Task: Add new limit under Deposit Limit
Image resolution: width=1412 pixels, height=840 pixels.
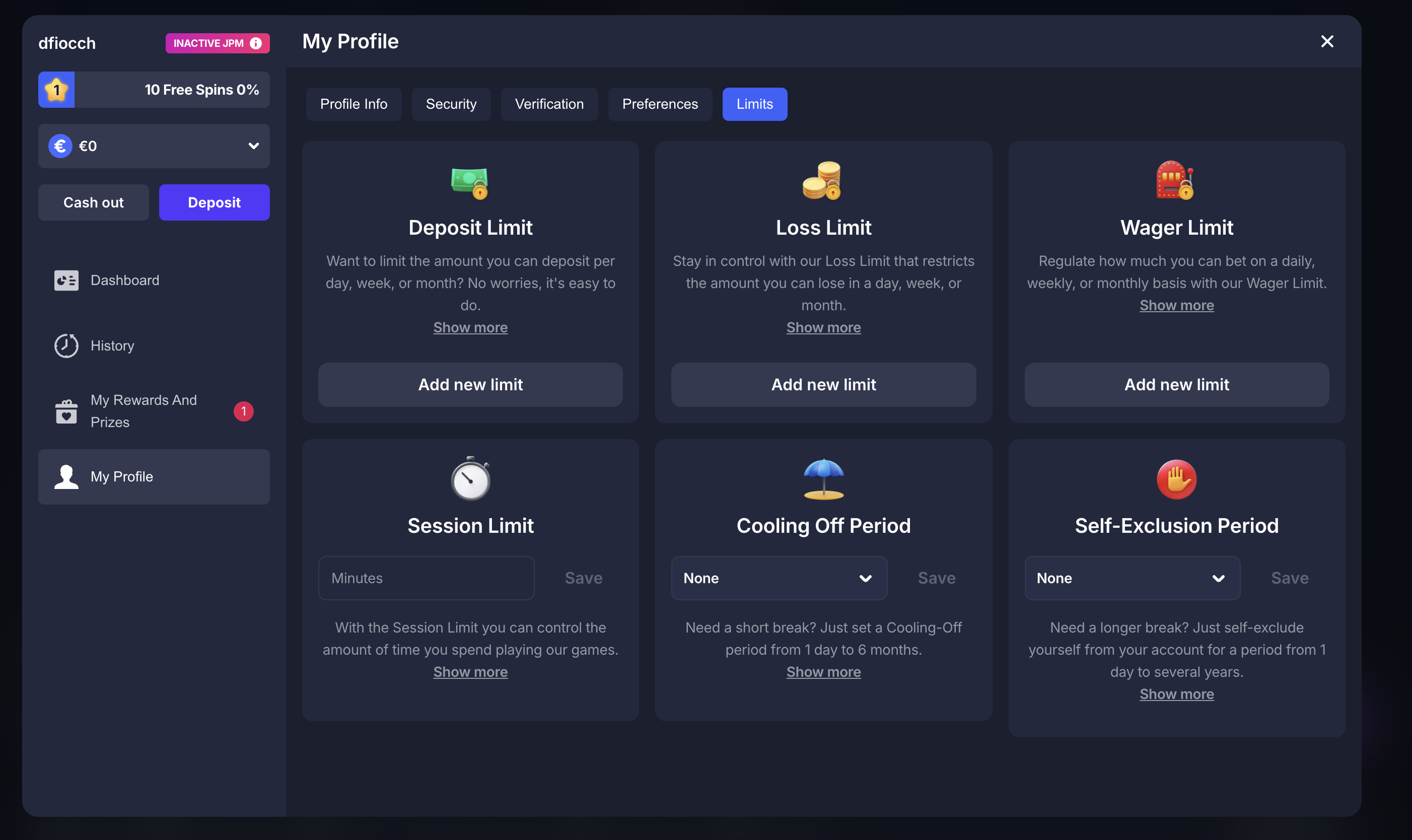Action: click(470, 385)
